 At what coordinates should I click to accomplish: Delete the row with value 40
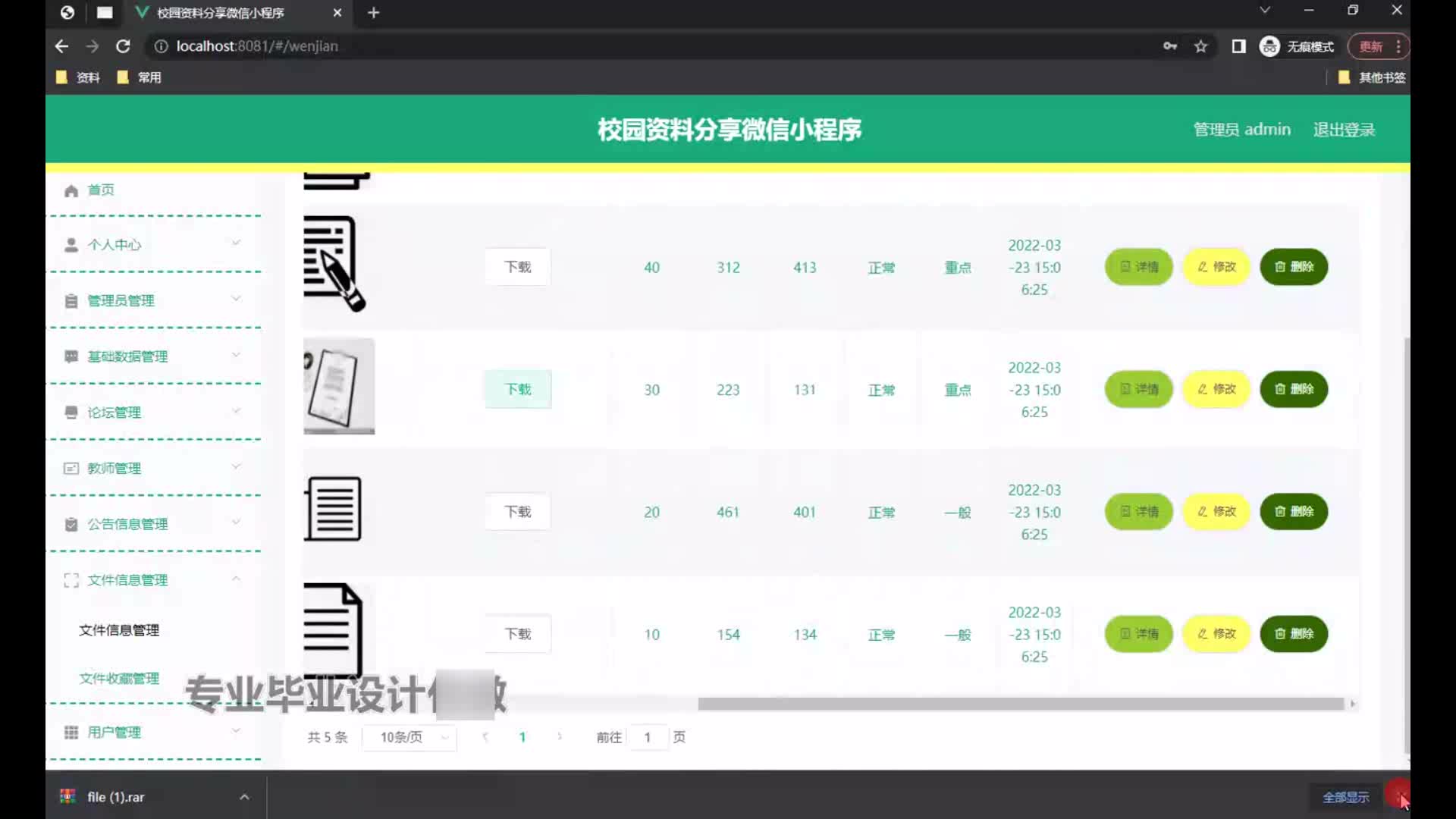pyautogui.click(x=1294, y=267)
